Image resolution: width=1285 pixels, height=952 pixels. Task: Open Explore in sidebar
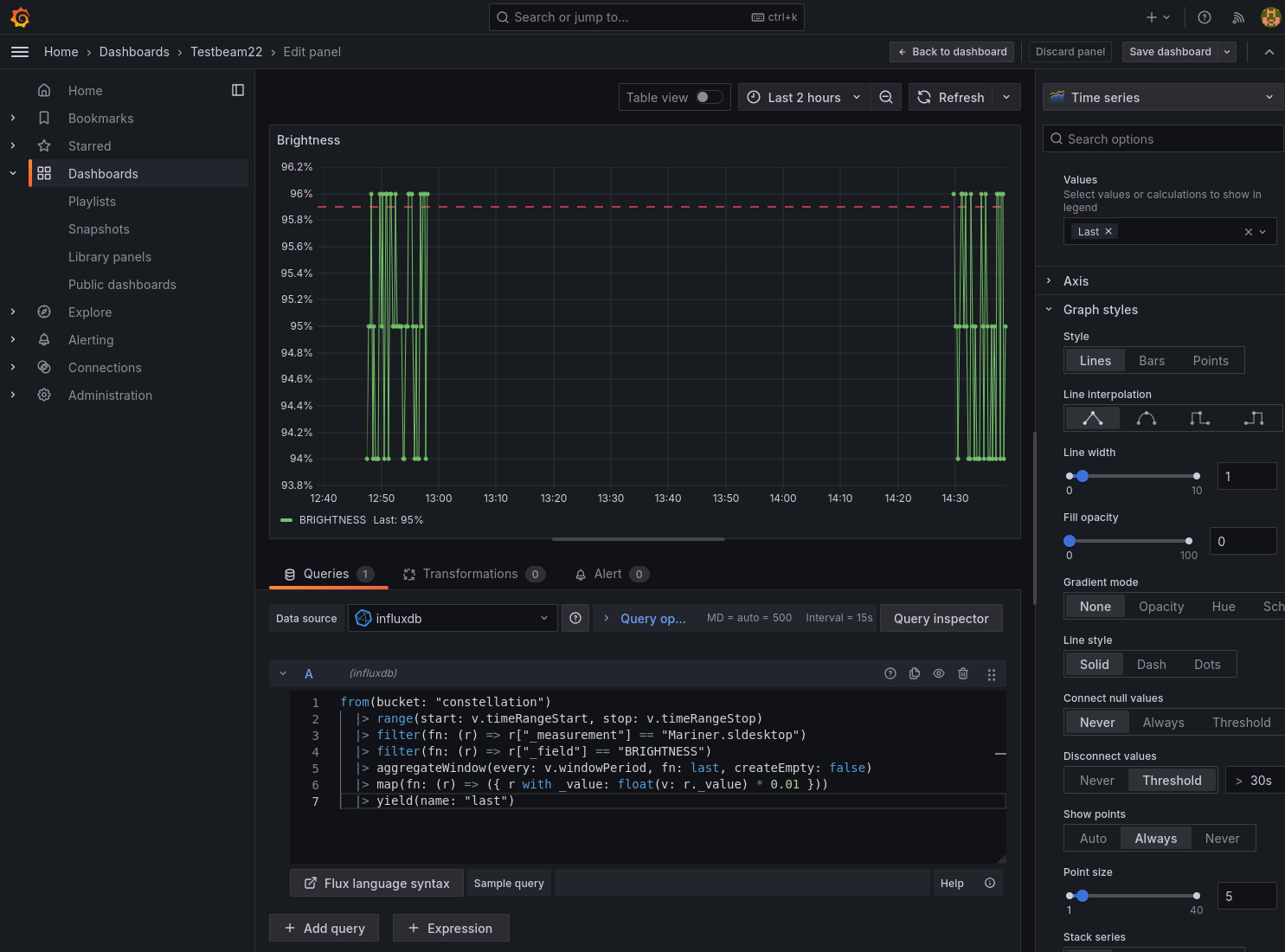point(90,312)
